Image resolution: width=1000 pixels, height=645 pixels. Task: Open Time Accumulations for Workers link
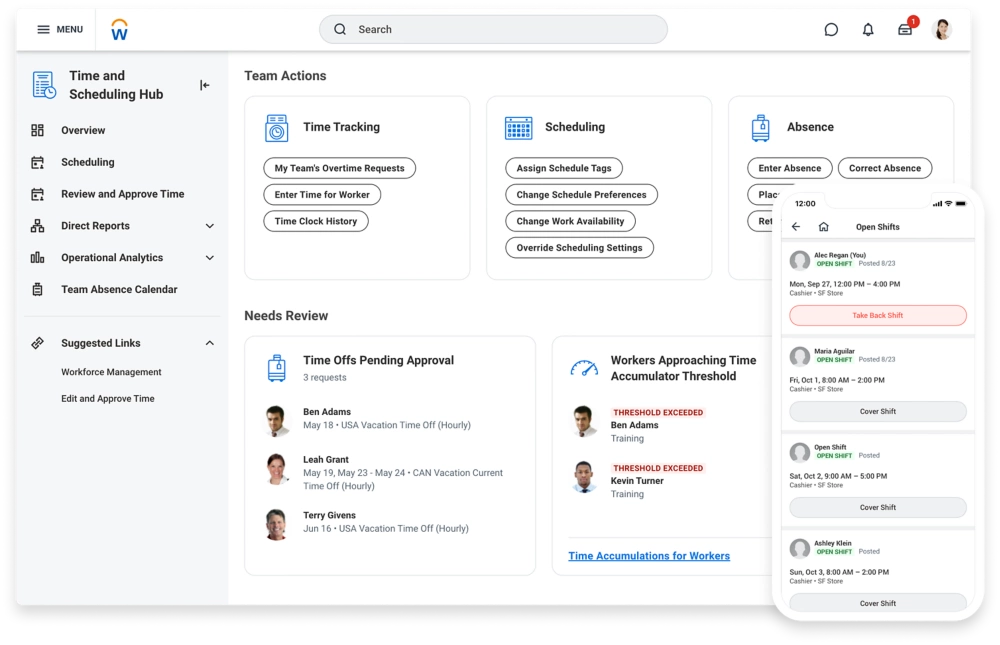click(x=648, y=556)
